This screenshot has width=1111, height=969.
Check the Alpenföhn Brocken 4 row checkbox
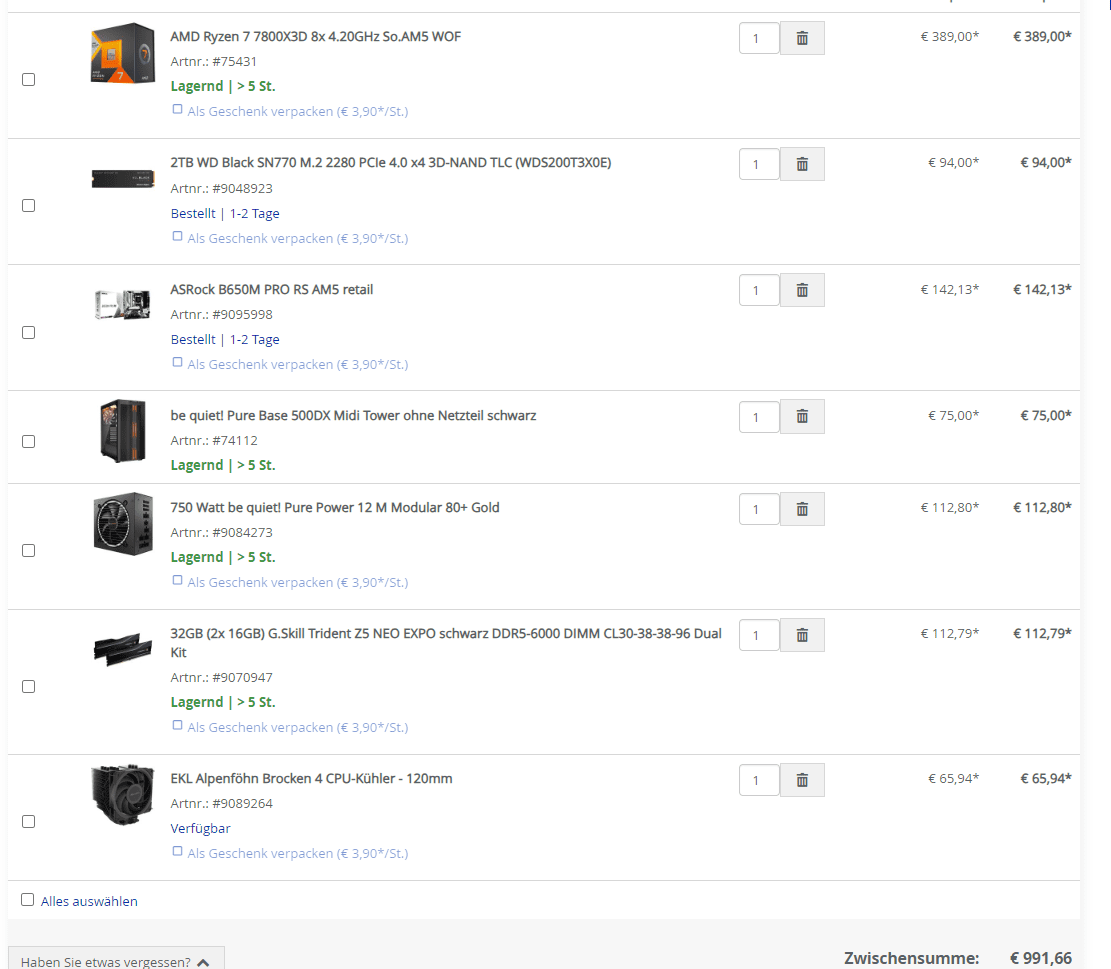[x=28, y=822]
